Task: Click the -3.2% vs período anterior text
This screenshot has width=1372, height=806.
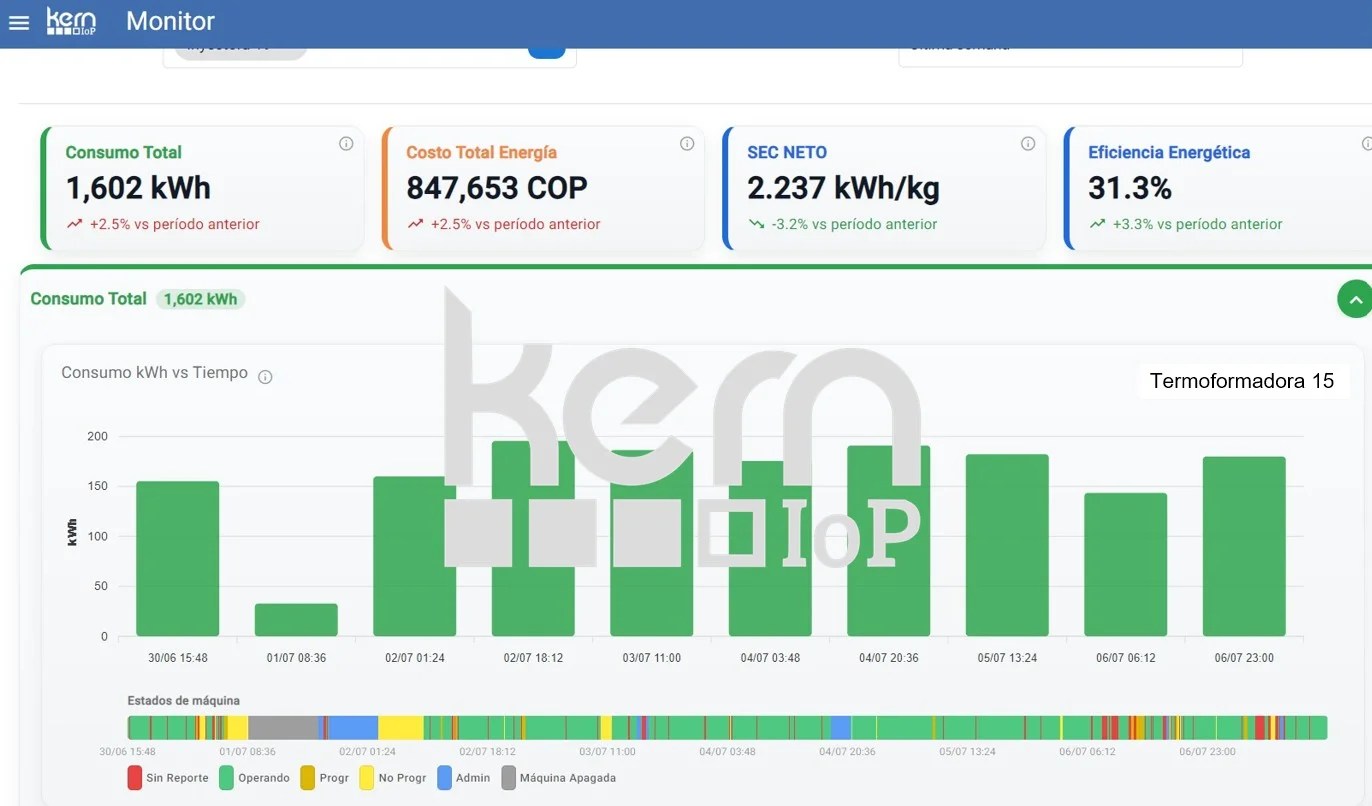Action: (855, 224)
